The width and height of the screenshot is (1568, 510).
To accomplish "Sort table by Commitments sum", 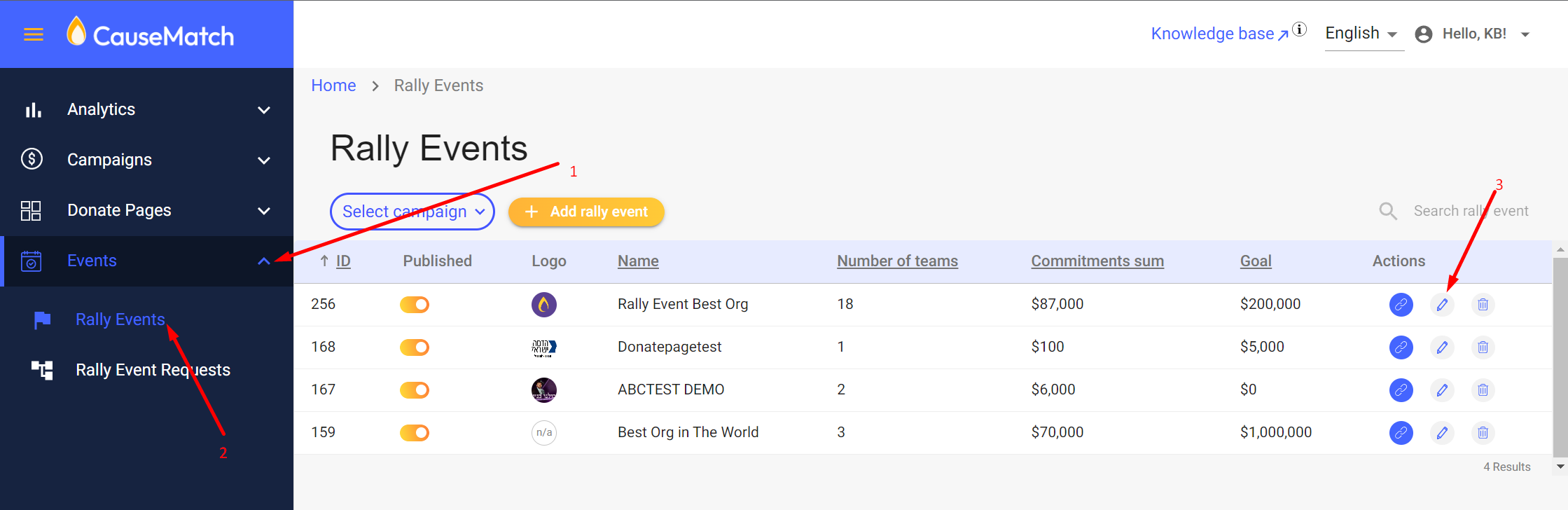I will tap(1097, 261).
